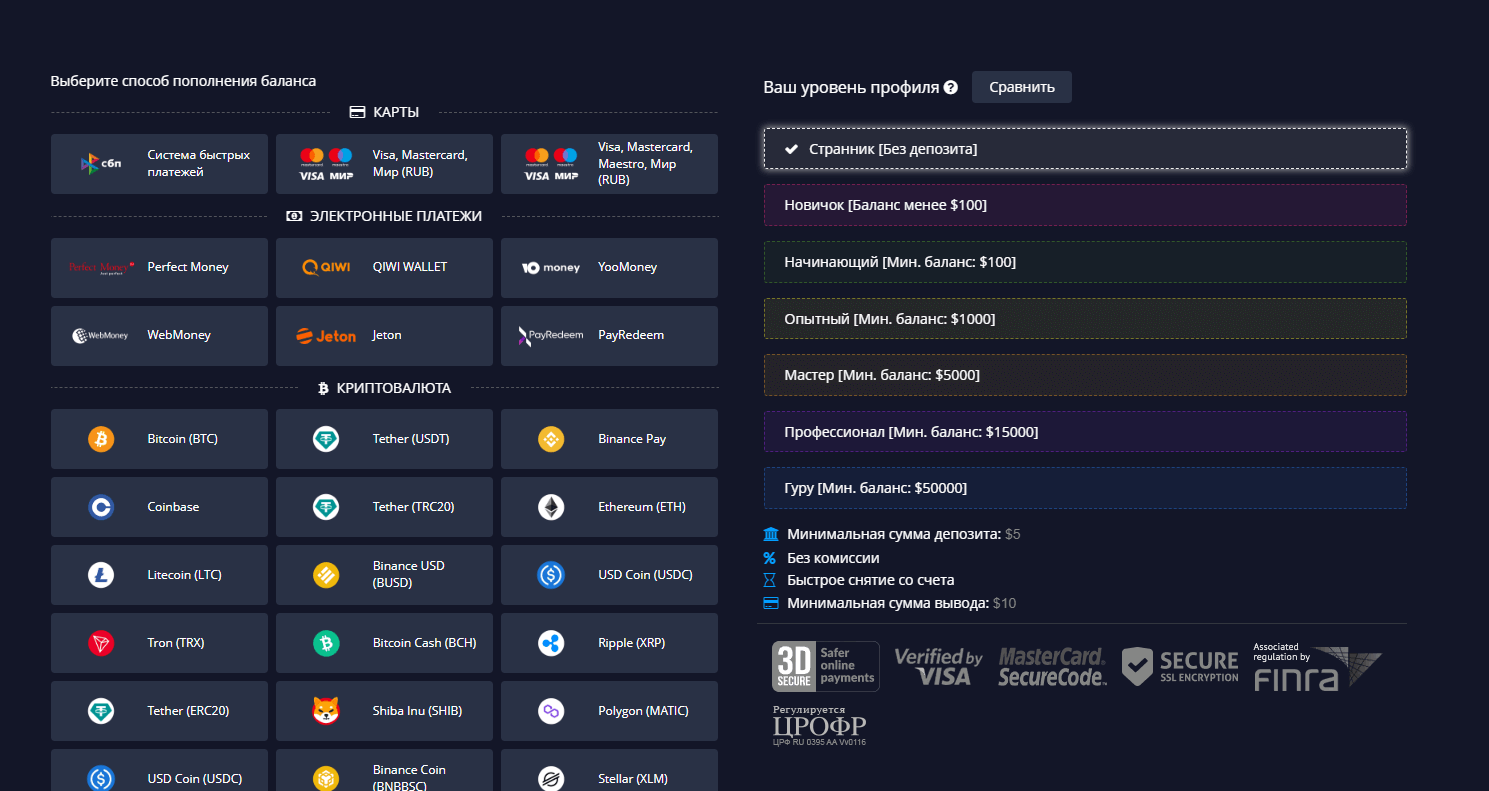
Task: Click the Shiba Inu (SHIB) dog icon
Action: 326,711
